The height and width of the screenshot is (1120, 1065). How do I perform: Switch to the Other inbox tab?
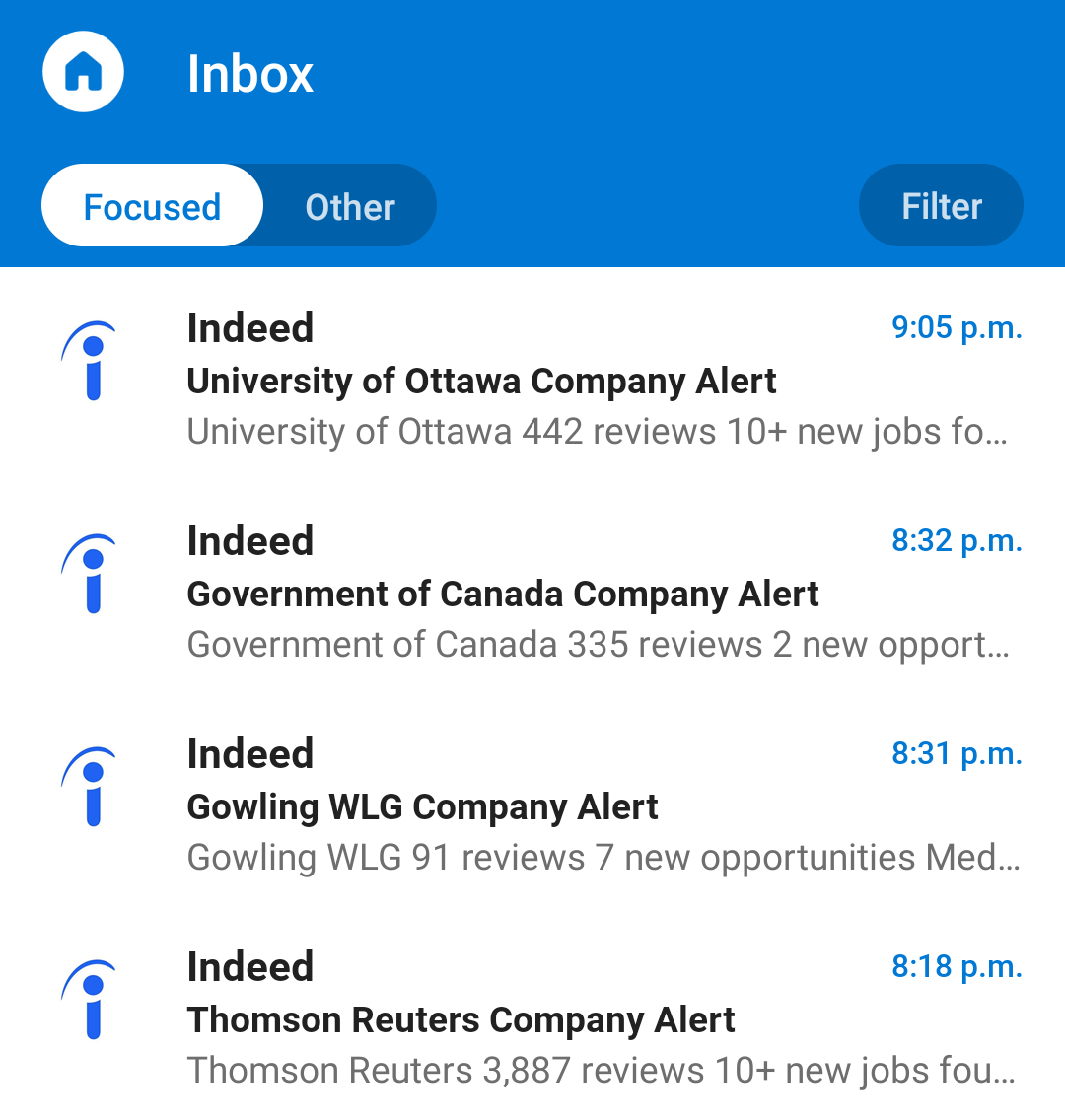pos(349,206)
